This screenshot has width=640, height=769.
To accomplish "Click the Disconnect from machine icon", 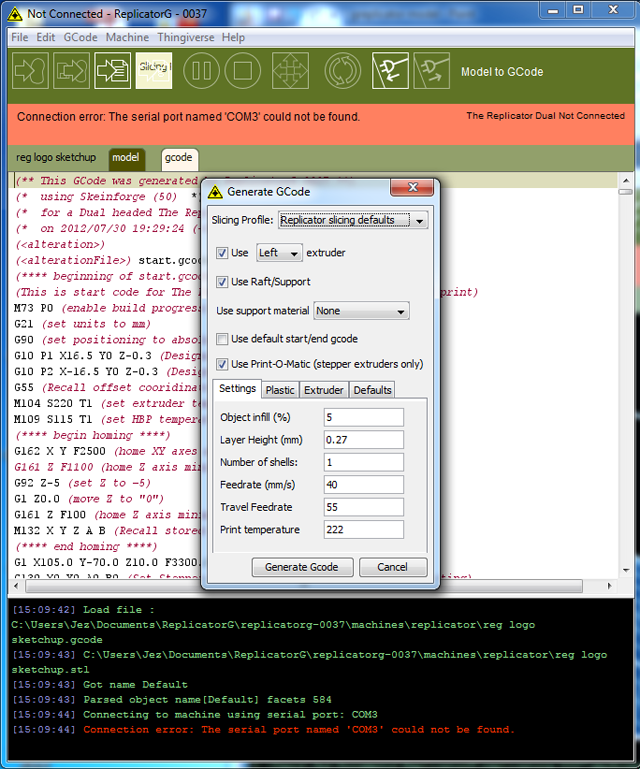I will coord(432,71).
